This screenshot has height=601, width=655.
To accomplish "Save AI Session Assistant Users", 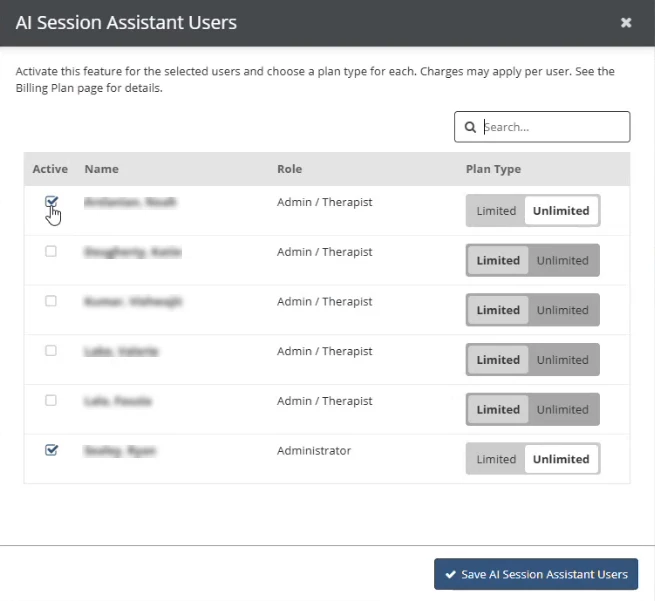I will tap(536, 574).
